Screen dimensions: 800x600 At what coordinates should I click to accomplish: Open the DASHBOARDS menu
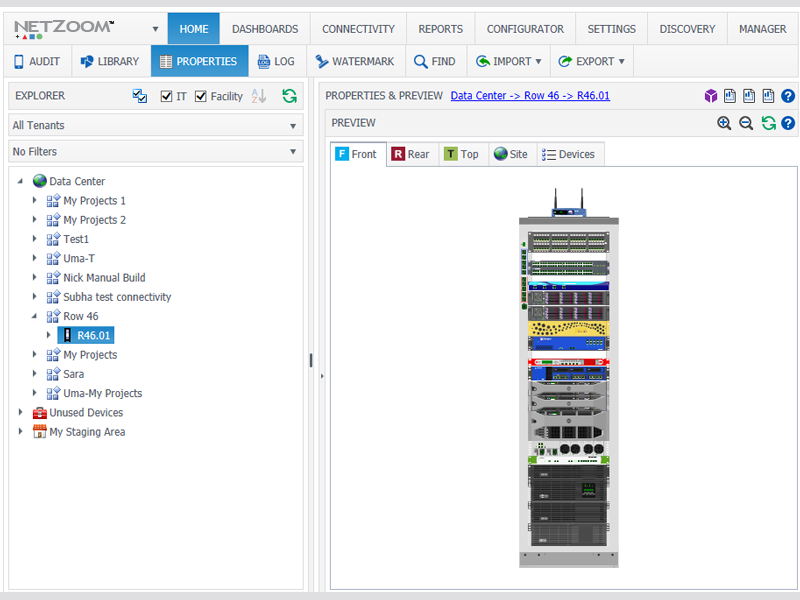(265, 29)
